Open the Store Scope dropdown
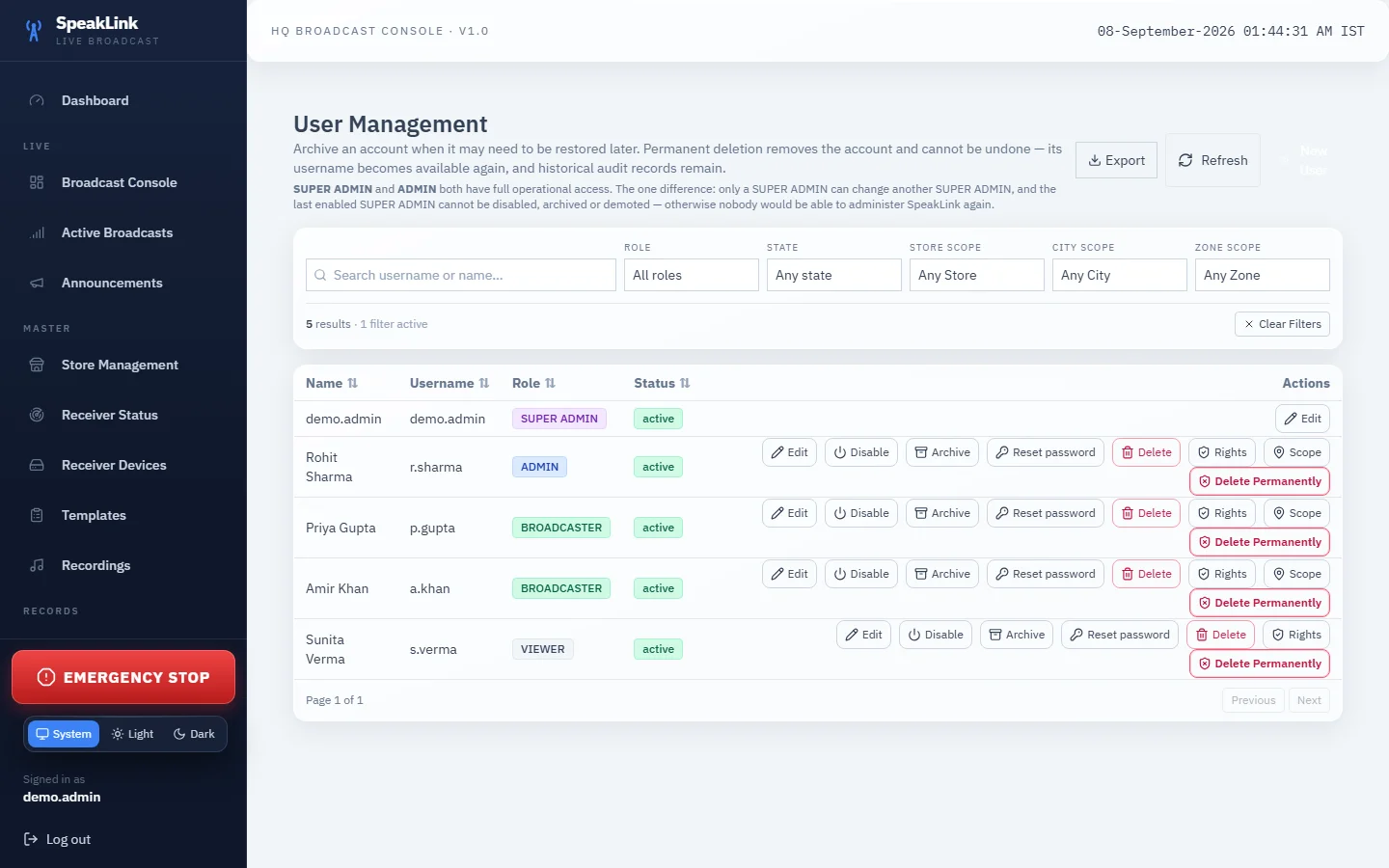The image size is (1389, 868). click(977, 275)
